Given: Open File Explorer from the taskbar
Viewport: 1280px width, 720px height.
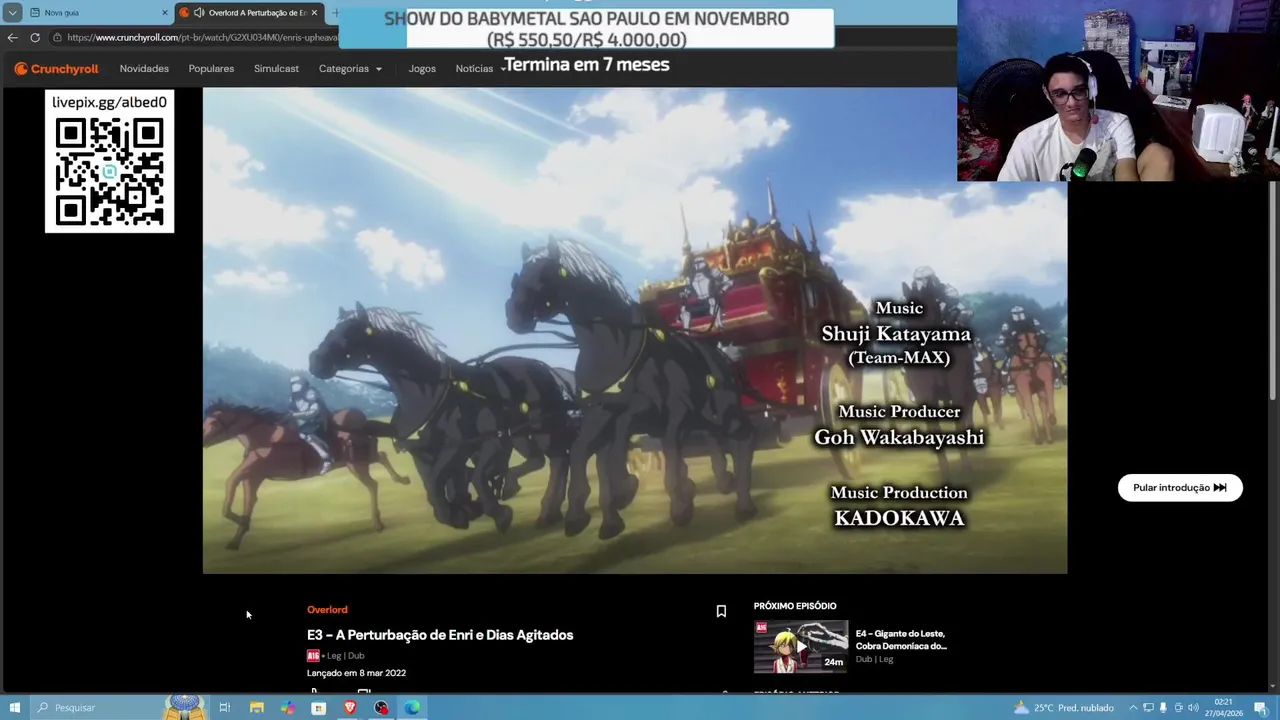Looking at the screenshot, I should click(257, 708).
